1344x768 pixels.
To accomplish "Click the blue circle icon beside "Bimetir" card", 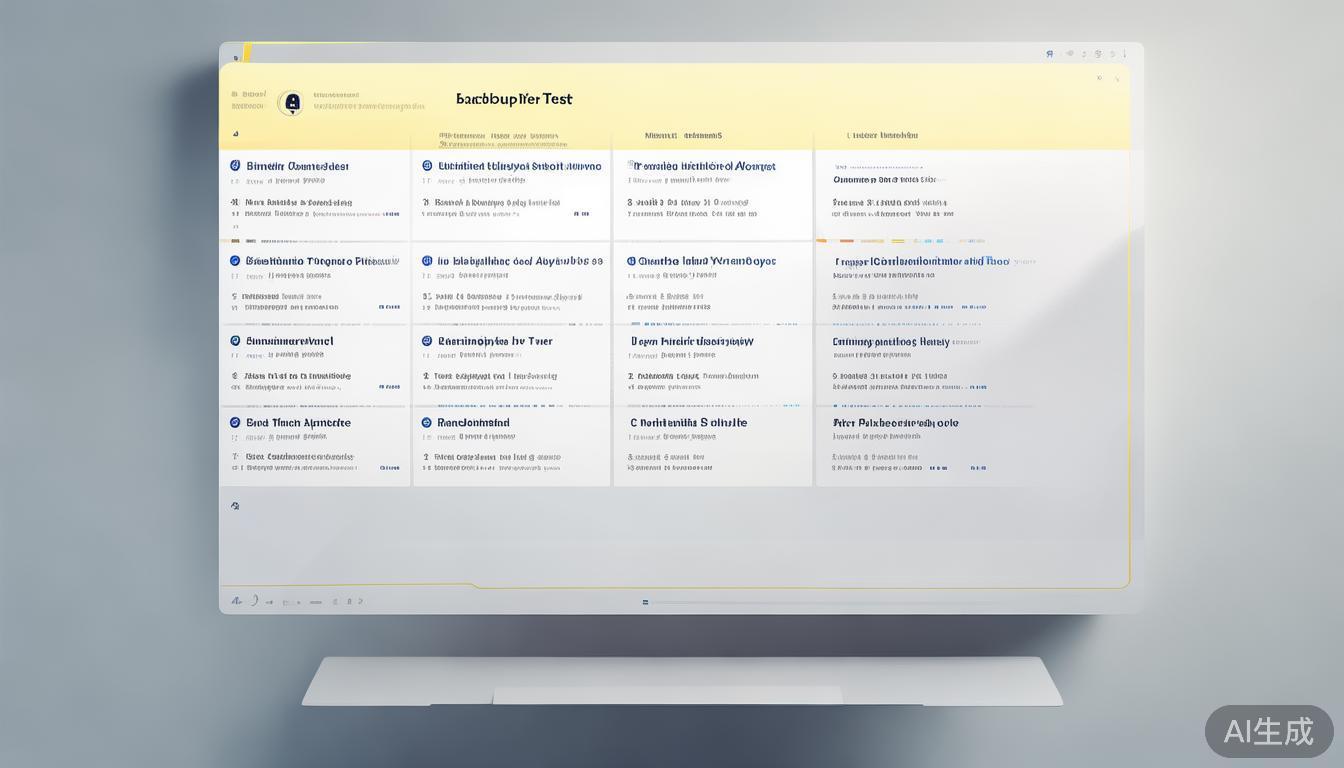I will point(235,166).
